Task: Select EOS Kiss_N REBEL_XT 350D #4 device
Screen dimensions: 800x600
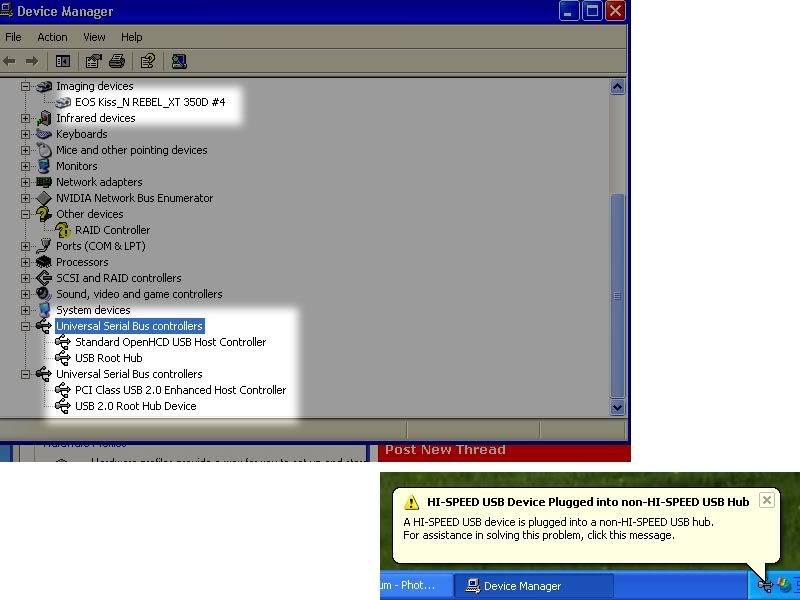Action: pyautogui.click(x=150, y=102)
